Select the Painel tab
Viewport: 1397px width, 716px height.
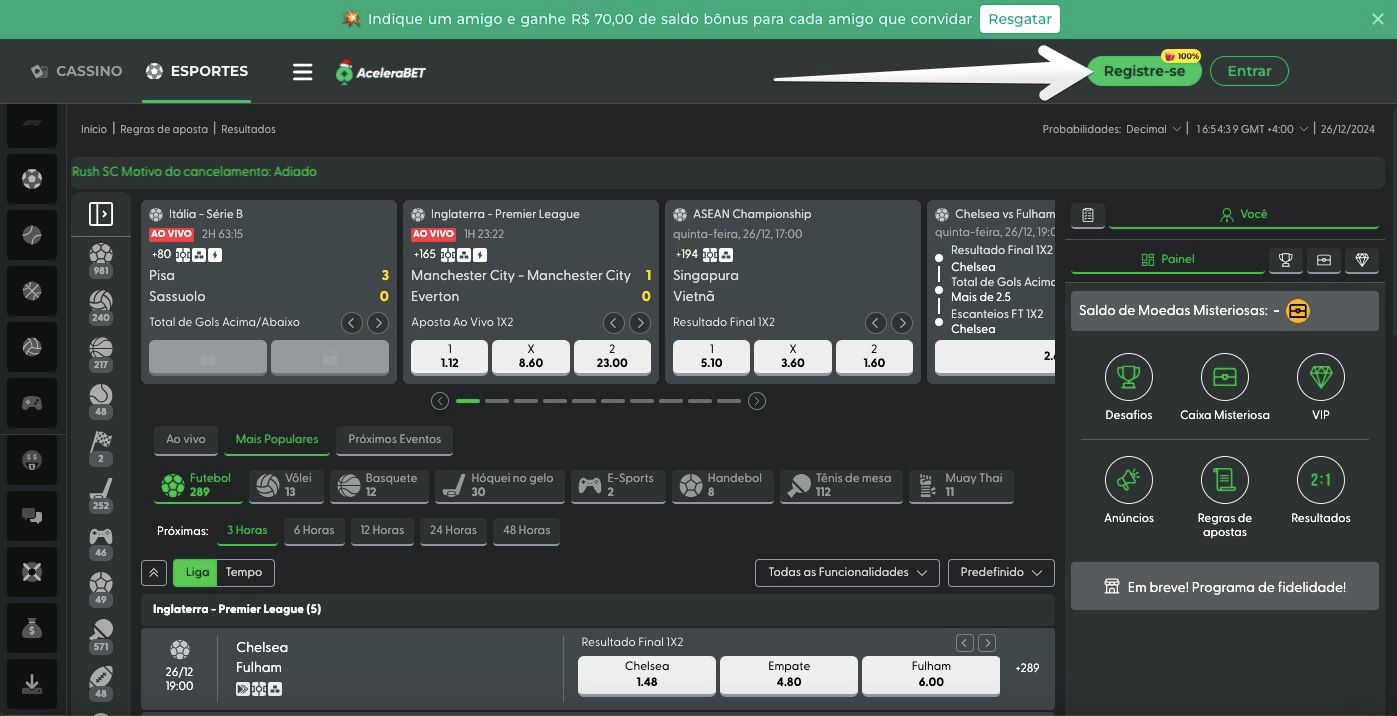(x=1167, y=260)
